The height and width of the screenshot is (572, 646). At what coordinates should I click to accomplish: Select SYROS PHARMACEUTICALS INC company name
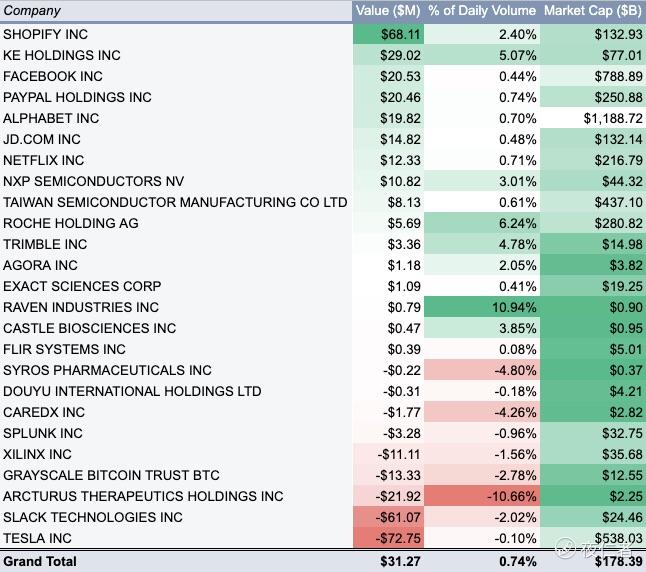point(108,370)
